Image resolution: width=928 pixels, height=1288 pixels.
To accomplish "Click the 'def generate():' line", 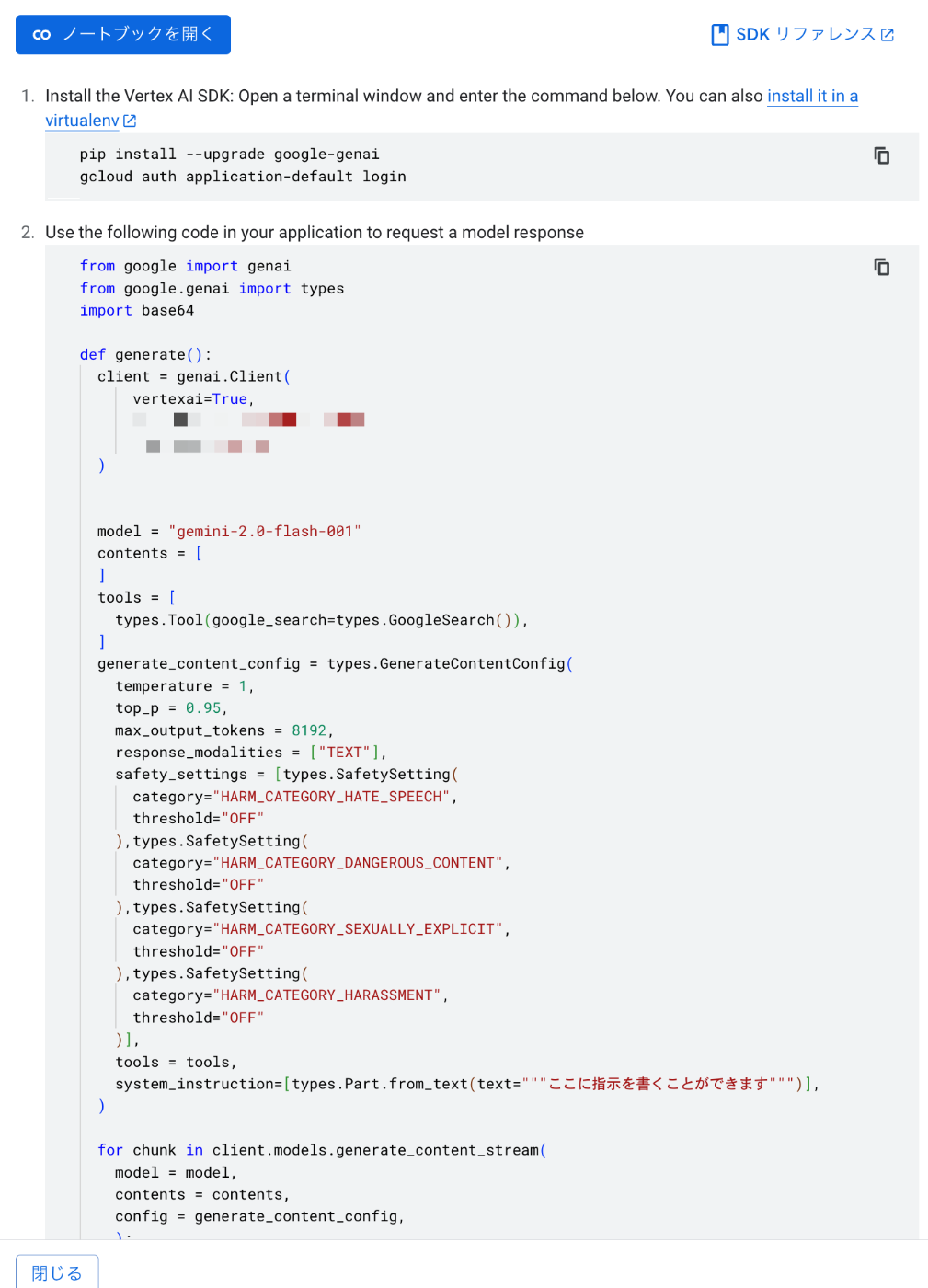I will point(145,354).
